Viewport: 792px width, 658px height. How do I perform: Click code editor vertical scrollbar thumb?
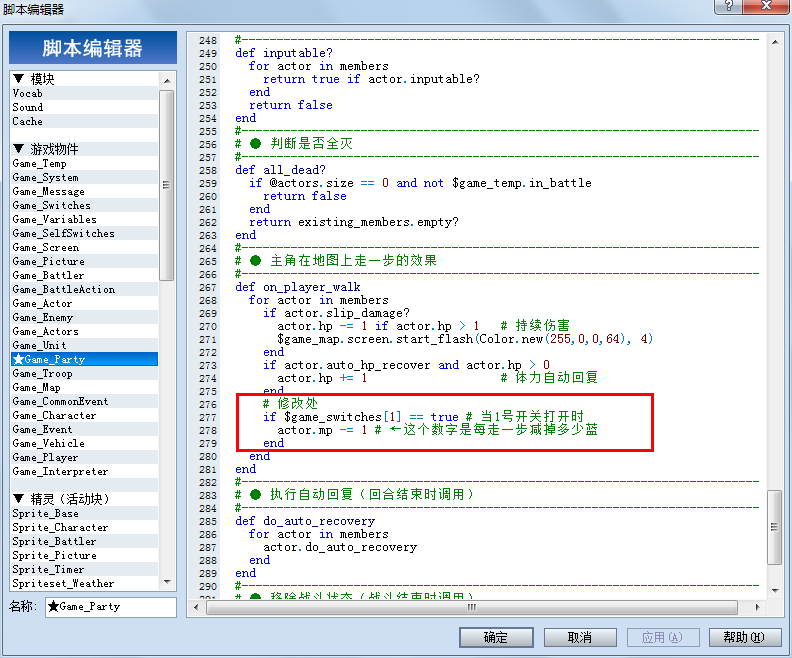point(774,527)
